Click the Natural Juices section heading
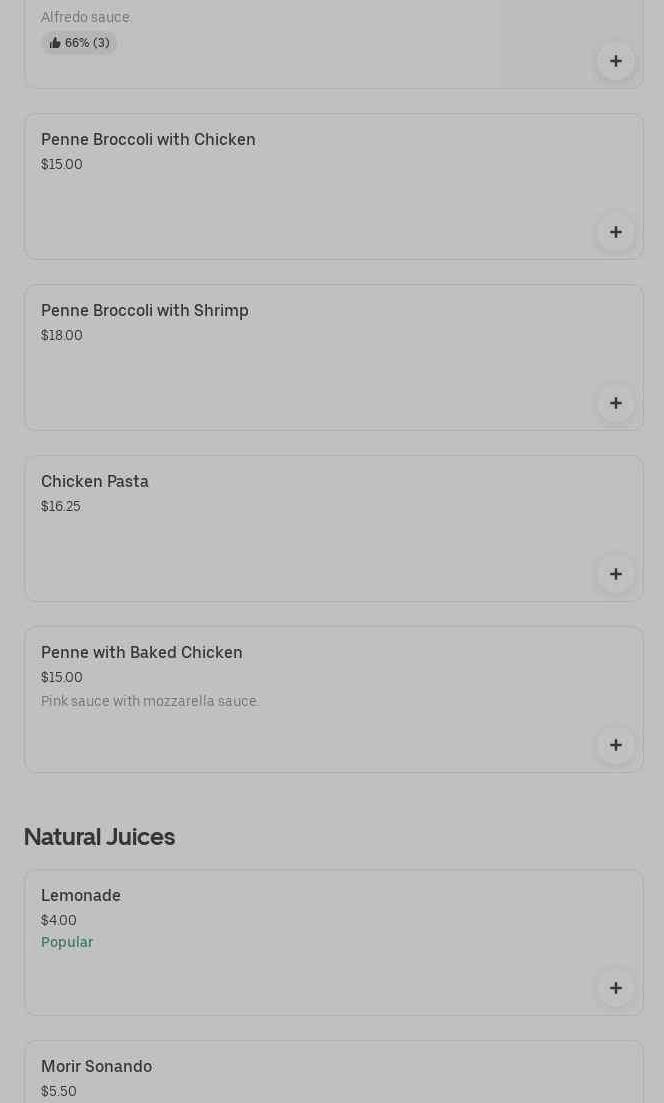This screenshot has width=664, height=1103. (99, 837)
